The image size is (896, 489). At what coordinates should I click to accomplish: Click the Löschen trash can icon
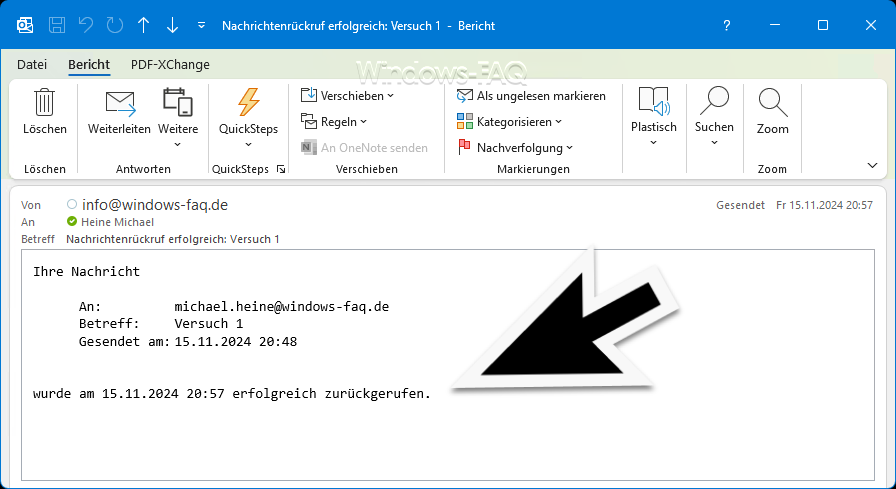point(45,102)
